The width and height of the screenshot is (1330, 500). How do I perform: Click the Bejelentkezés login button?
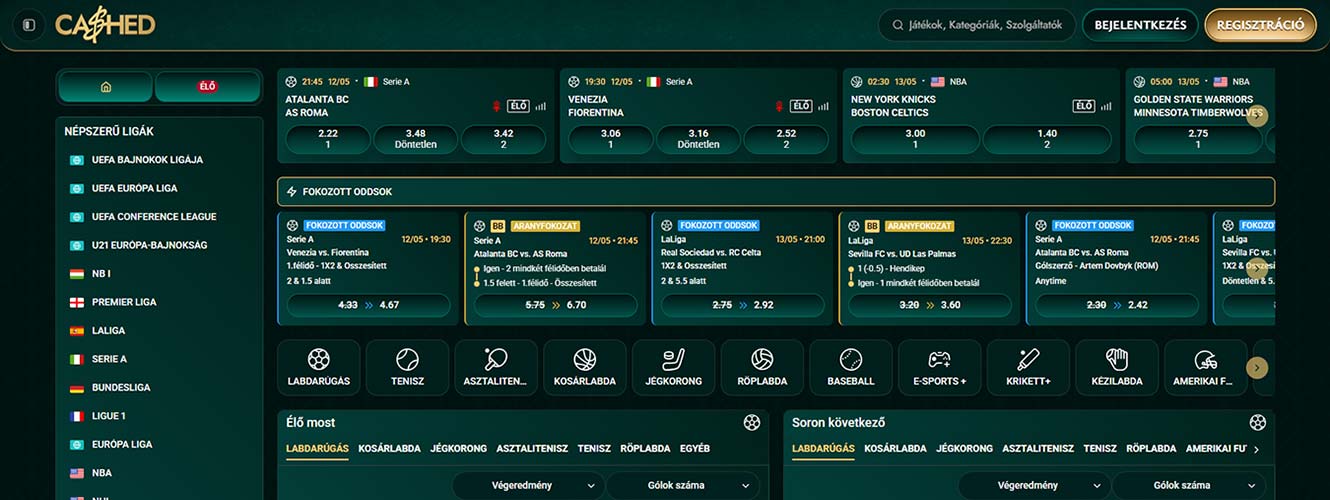[1140, 25]
